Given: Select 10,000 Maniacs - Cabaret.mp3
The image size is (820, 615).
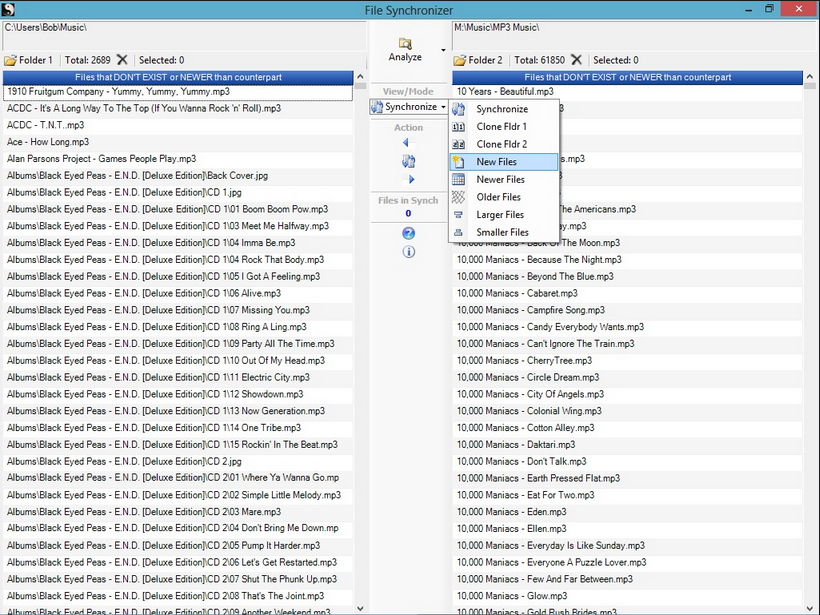Looking at the screenshot, I should 628,293.
